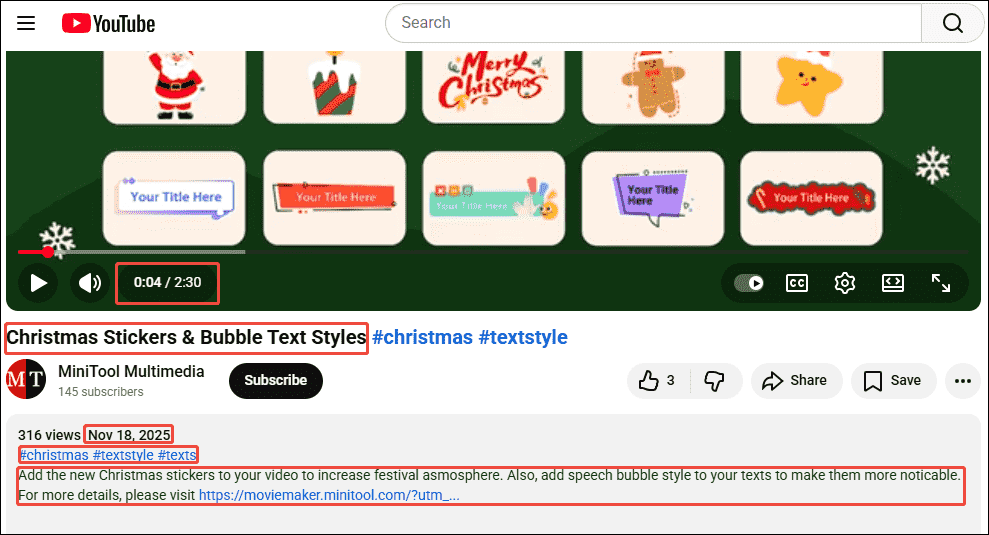Image resolution: width=989 pixels, height=535 pixels.
Task: Toggle the autoplay switch
Action: coord(749,283)
